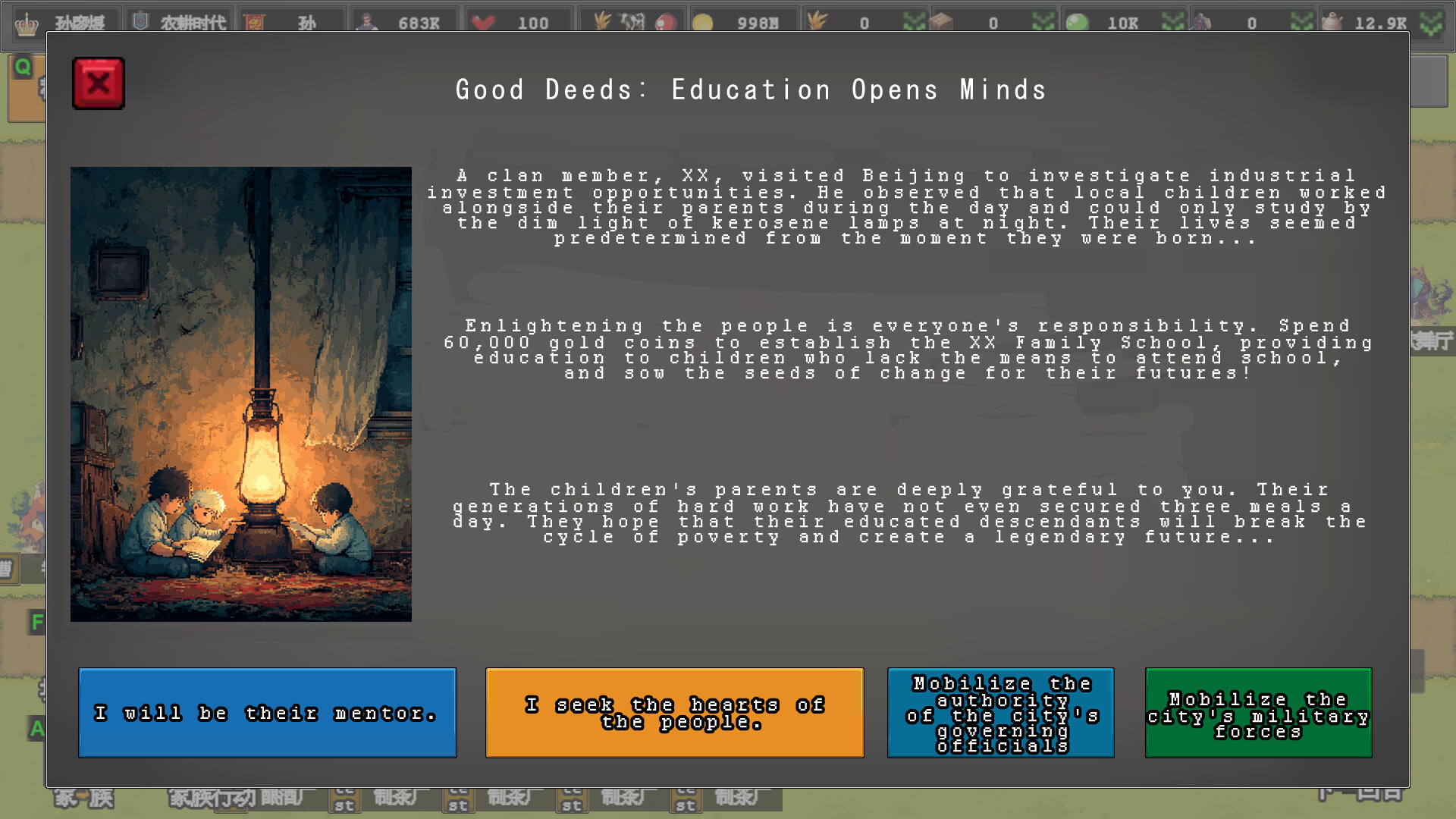1456x819 pixels.
Task: Select "I seek the hearts of the people"
Action: 674,713
